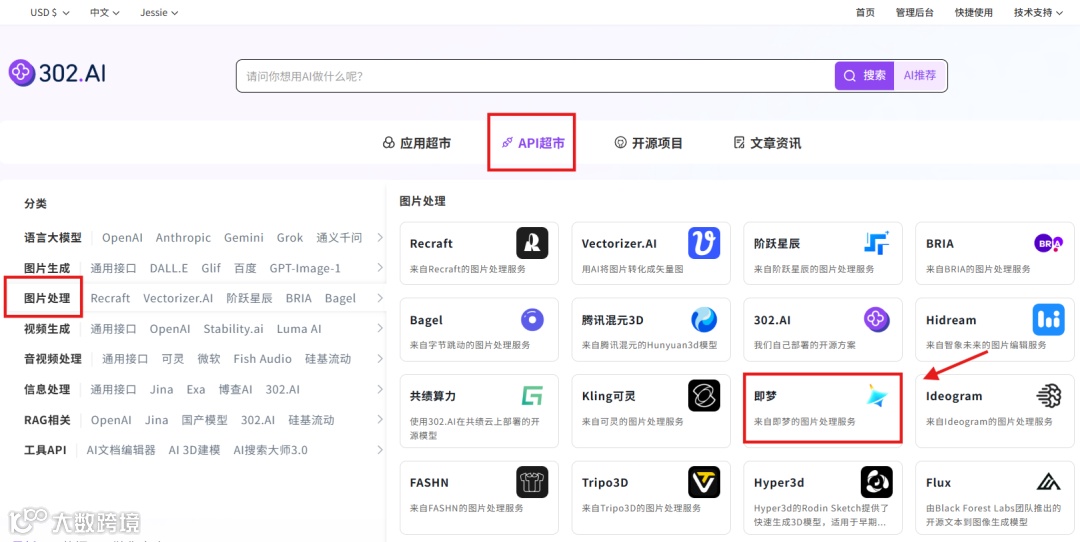Screen dimensions: 1080x542
Task: Open the 中文 language dropdown
Action: pos(105,12)
